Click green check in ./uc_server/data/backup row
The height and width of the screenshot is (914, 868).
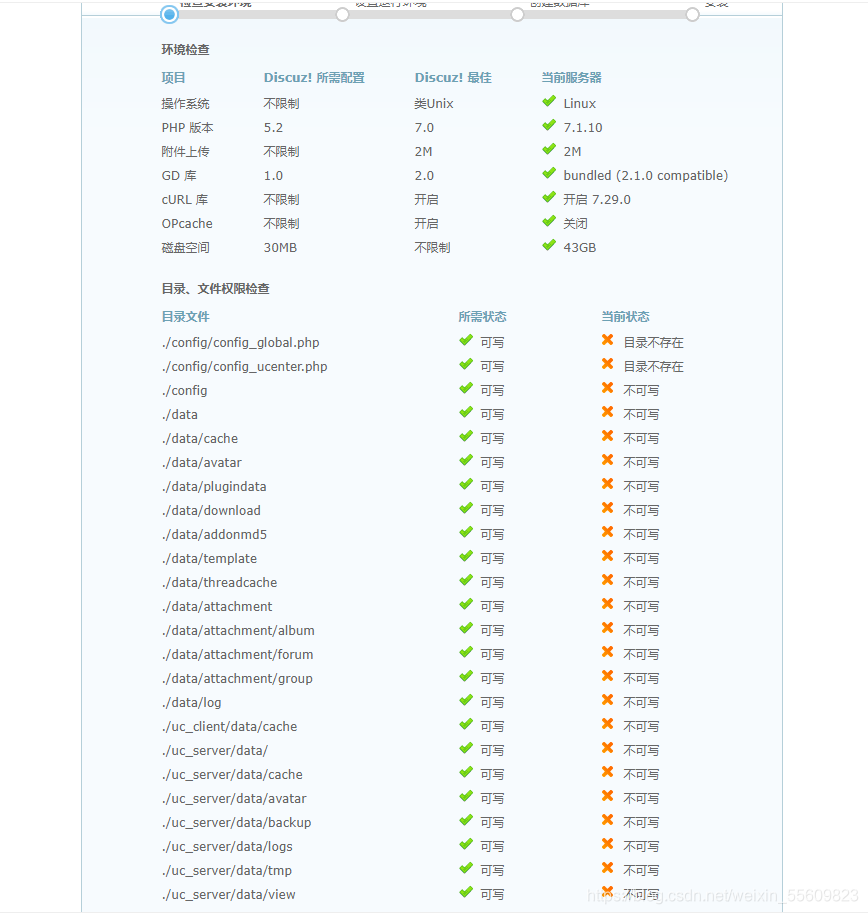click(466, 820)
